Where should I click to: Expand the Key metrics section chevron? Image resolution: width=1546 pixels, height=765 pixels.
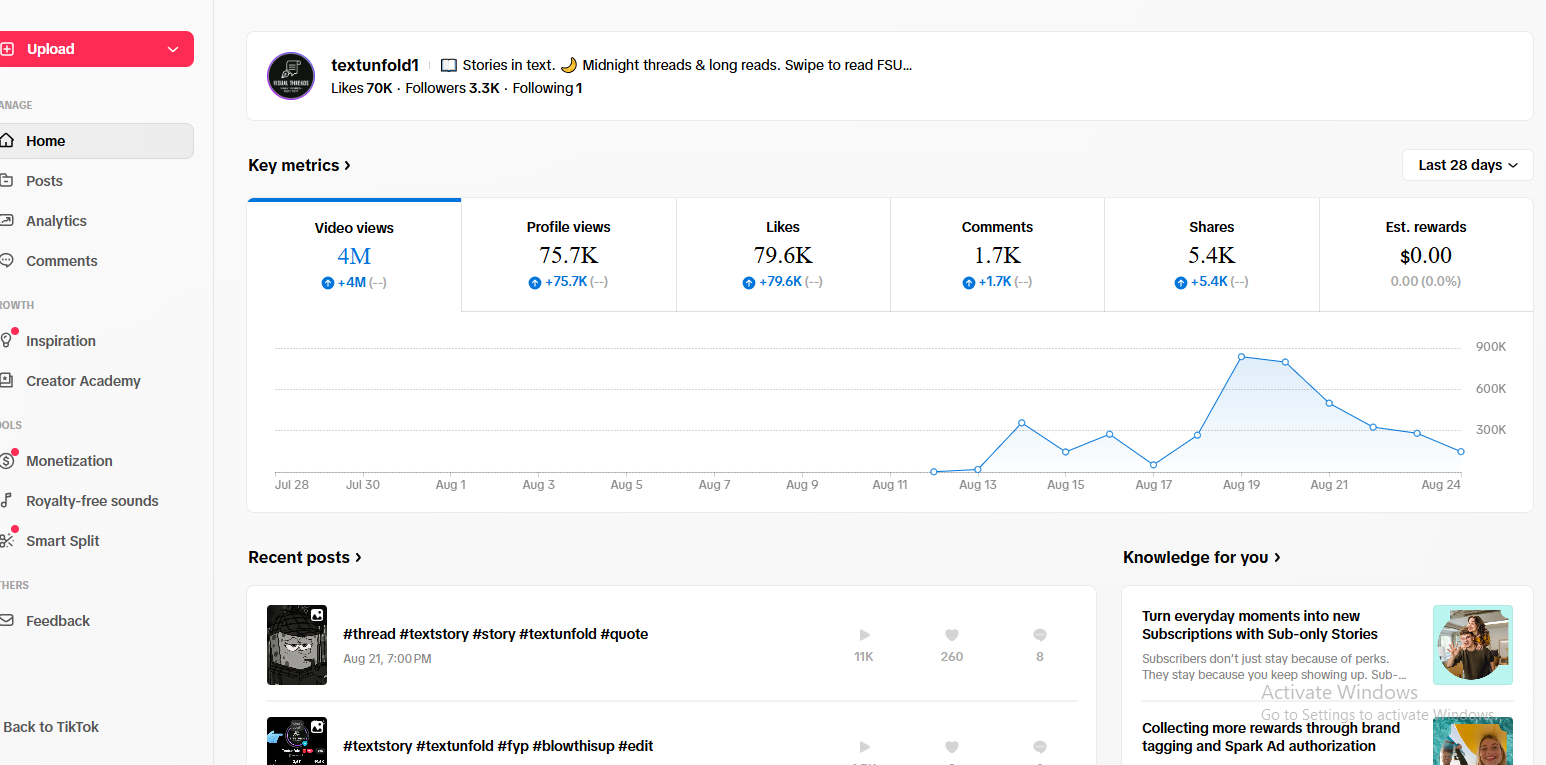(347, 165)
